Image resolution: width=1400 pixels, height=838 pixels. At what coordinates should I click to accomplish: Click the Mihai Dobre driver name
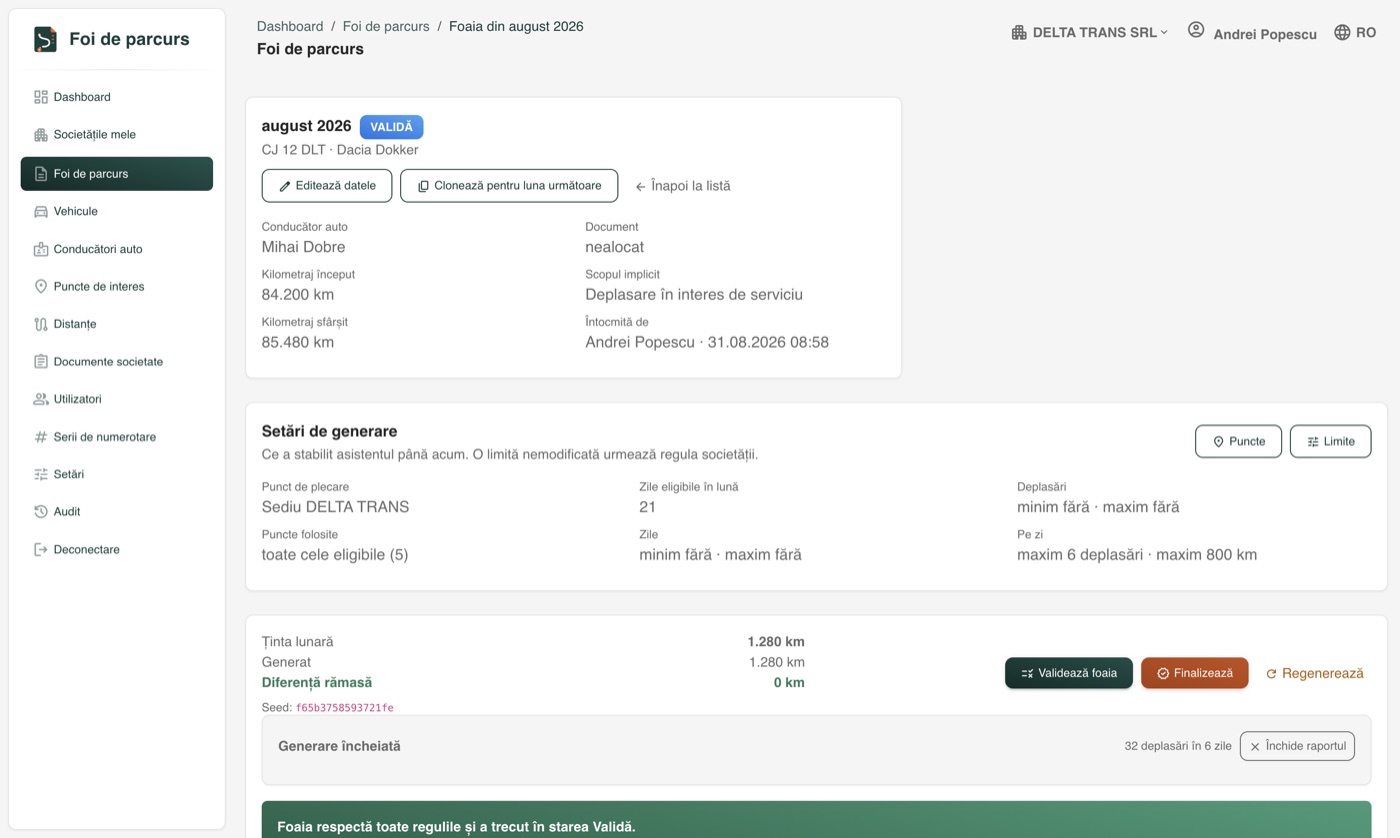(x=304, y=247)
